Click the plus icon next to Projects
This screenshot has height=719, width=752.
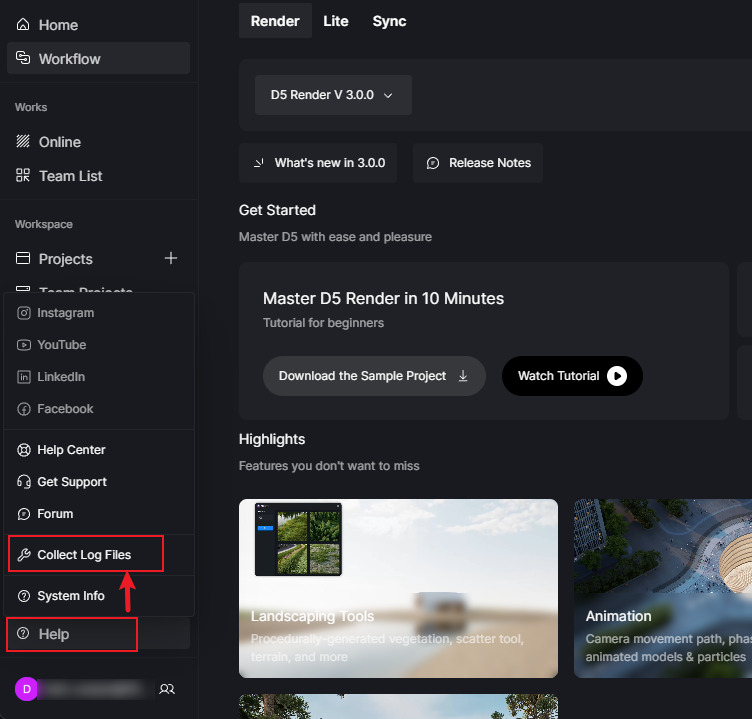pyautogui.click(x=171, y=258)
